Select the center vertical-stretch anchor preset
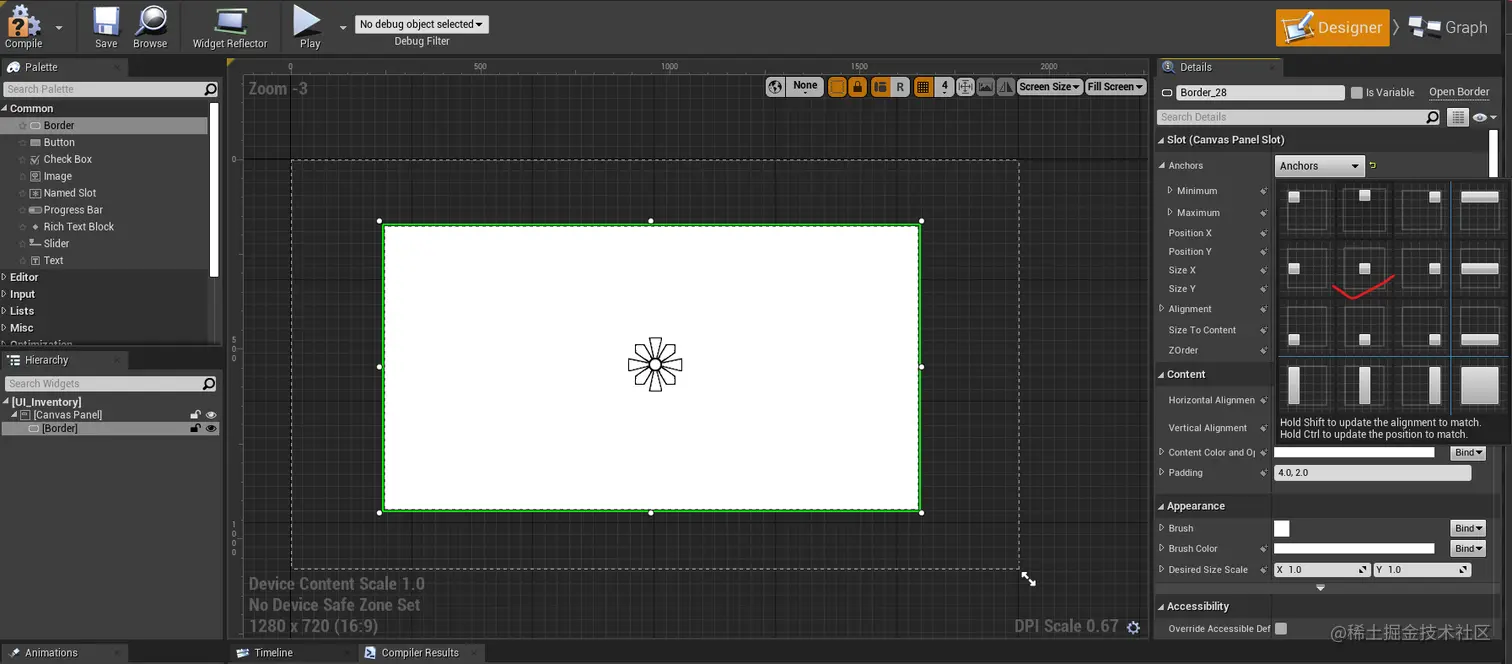Image resolution: width=1512 pixels, height=664 pixels. (x=1365, y=385)
